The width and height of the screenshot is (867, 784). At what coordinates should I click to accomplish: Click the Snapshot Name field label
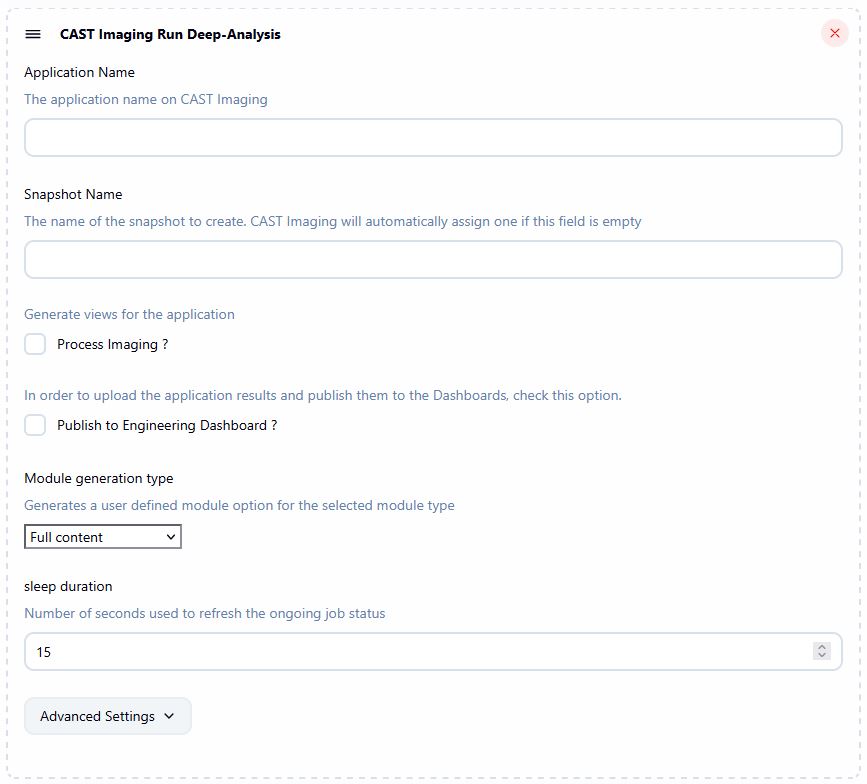[x=73, y=194]
